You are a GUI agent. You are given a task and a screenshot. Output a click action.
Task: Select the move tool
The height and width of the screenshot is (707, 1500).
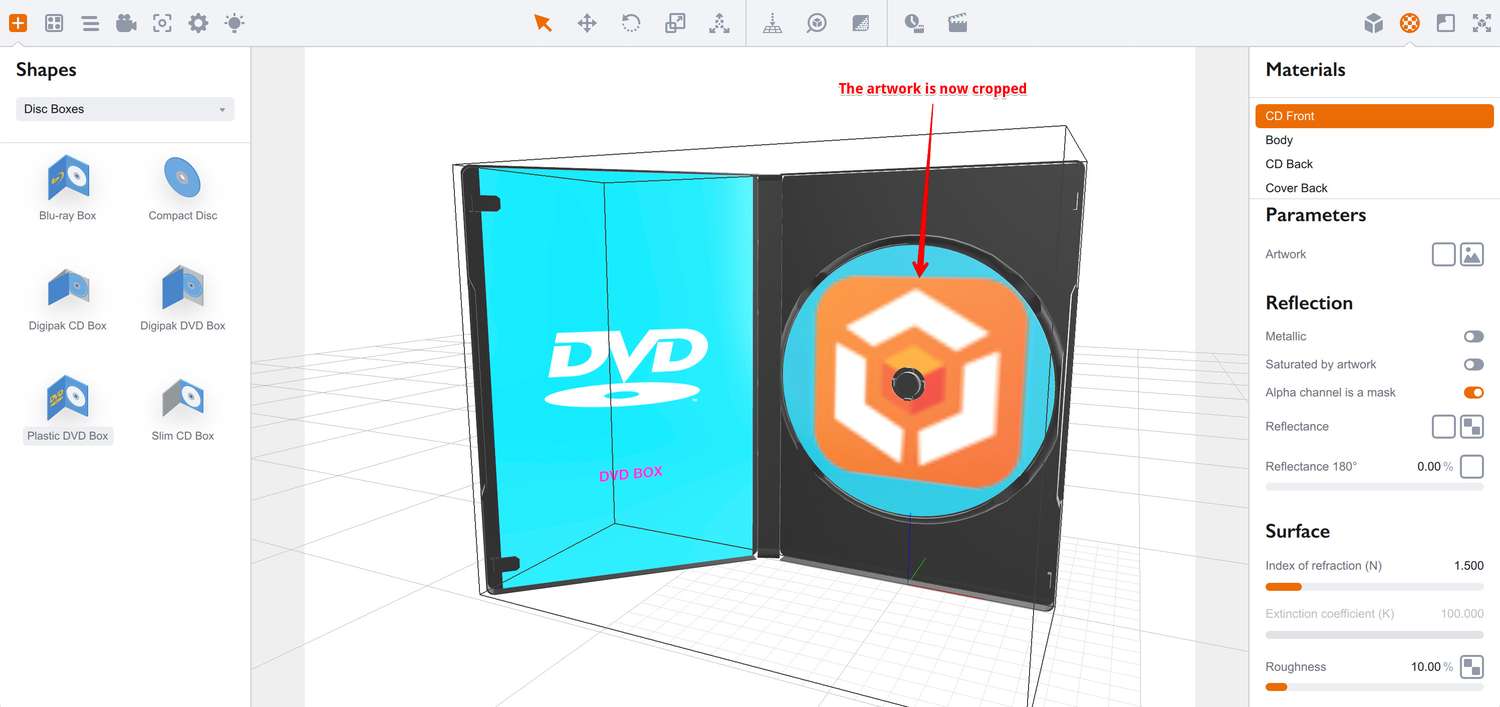click(x=587, y=22)
